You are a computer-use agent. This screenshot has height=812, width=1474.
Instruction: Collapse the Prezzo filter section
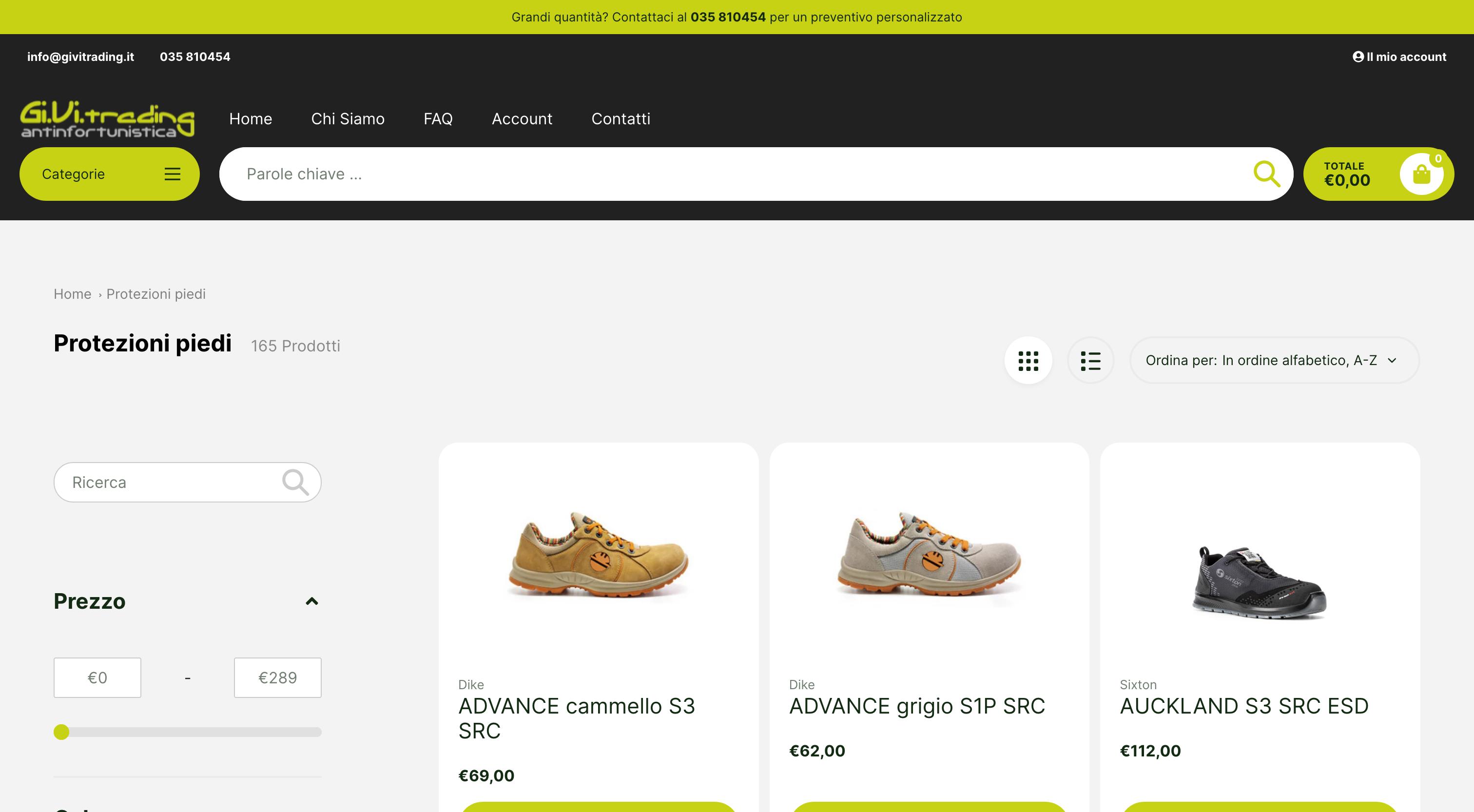pos(311,601)
